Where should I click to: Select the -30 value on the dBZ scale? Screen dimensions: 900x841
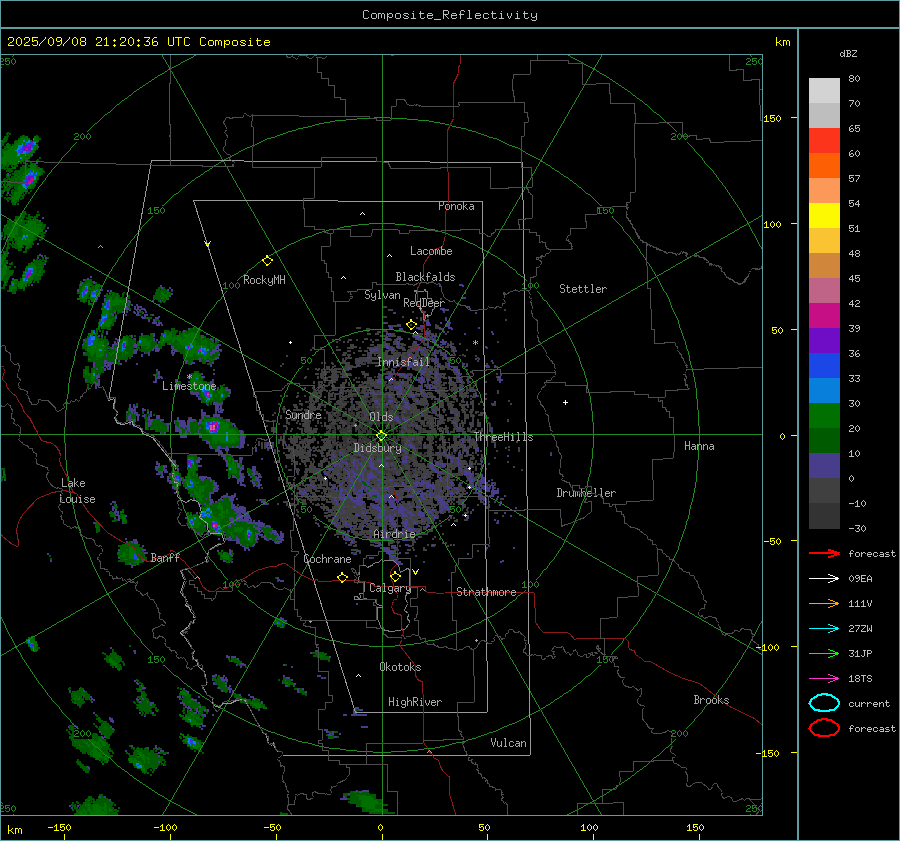tap(857, 528)
